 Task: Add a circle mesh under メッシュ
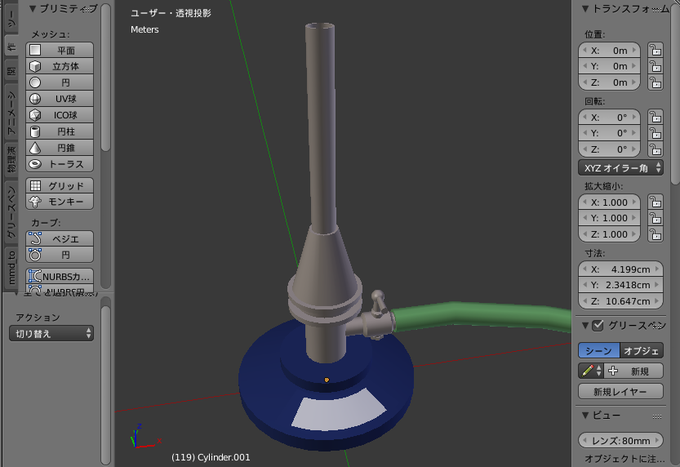[59, 82]
